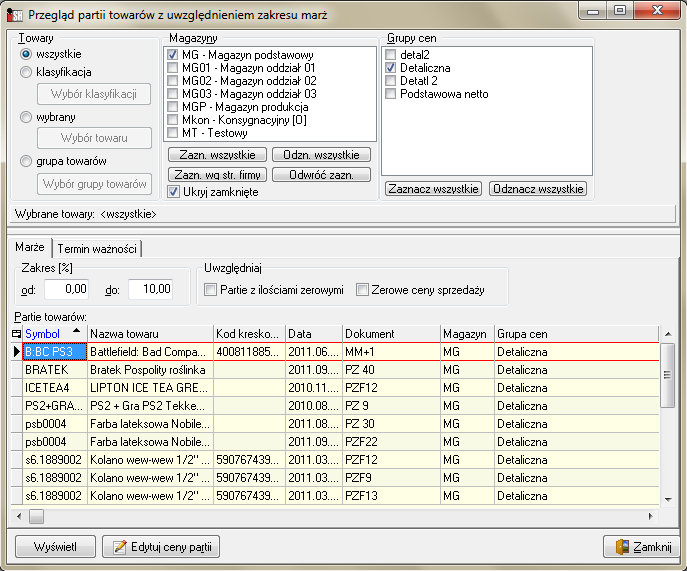Image resolution: width=687 pixels, height=571 pixels.
Task: Open the Marże tab
Action: click(30, 247)
